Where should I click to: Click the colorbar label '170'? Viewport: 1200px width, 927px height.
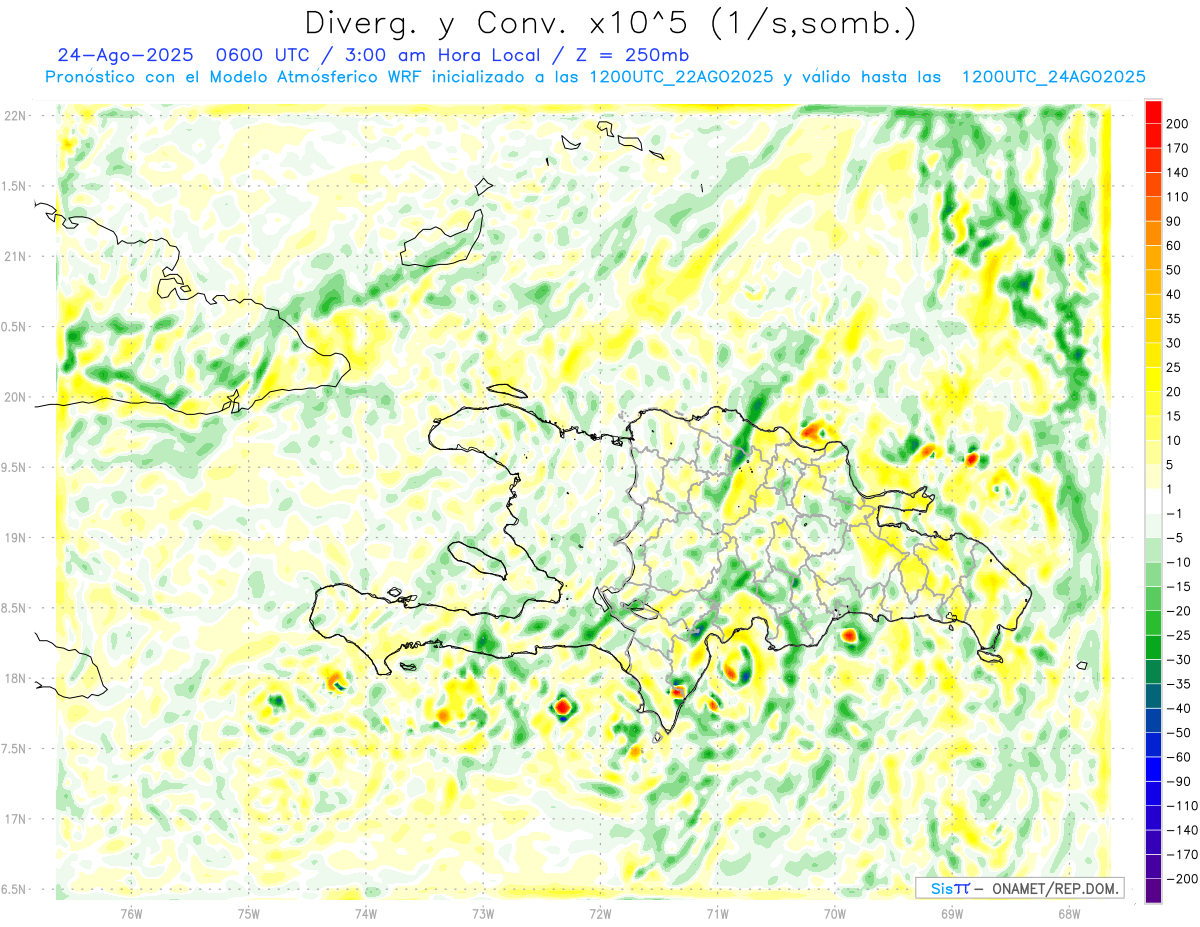point(1177,148)
